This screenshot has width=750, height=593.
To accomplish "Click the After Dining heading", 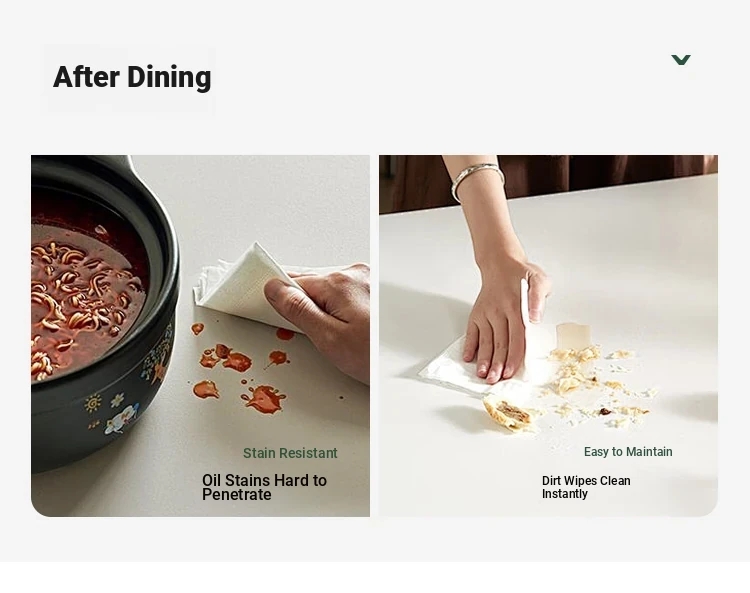I will tap(132, 77).
